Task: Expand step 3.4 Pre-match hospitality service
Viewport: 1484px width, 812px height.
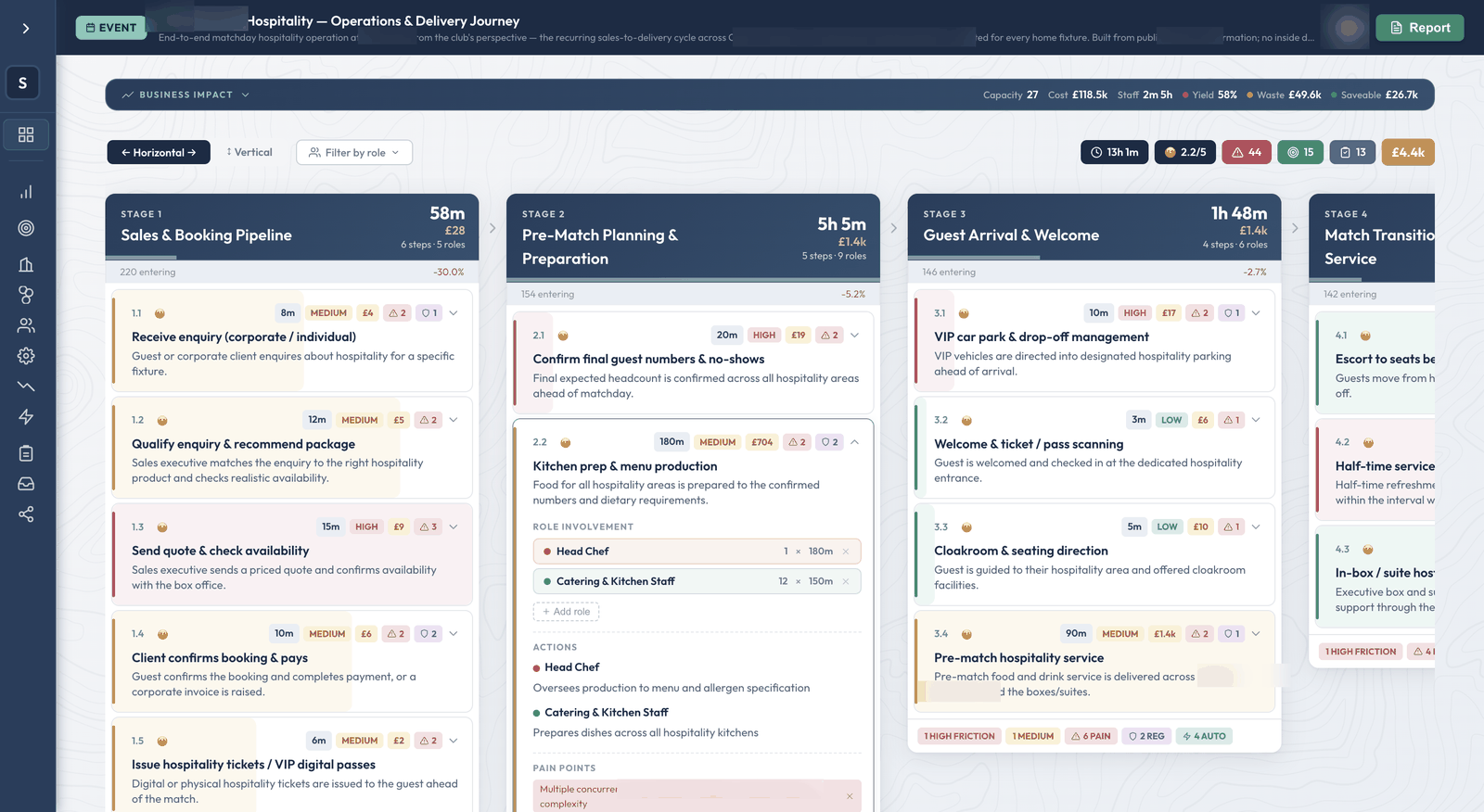Action: pyautogui.click(x=1256, y=634)
